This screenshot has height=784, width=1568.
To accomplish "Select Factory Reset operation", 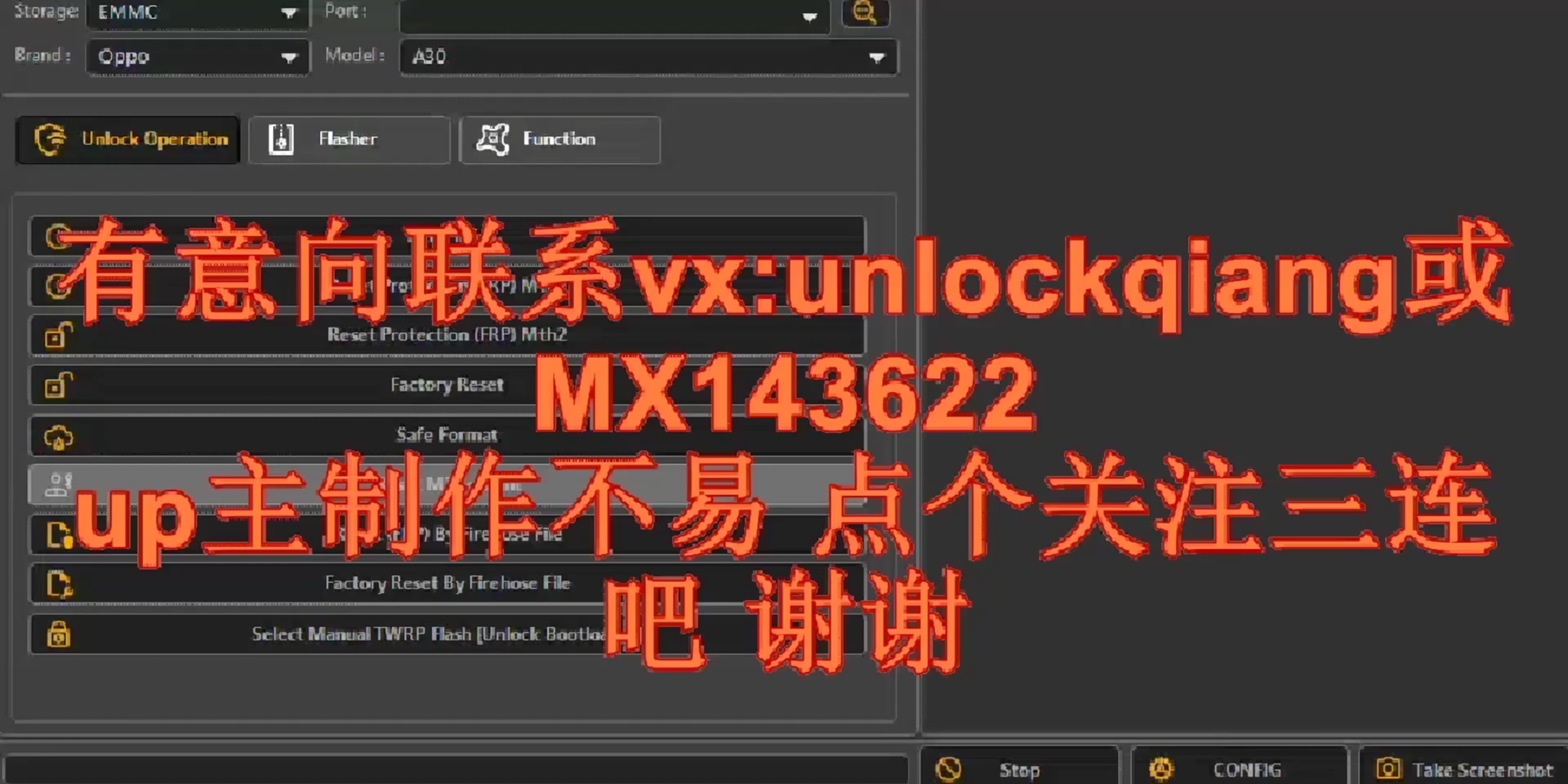I will (449, 385).
